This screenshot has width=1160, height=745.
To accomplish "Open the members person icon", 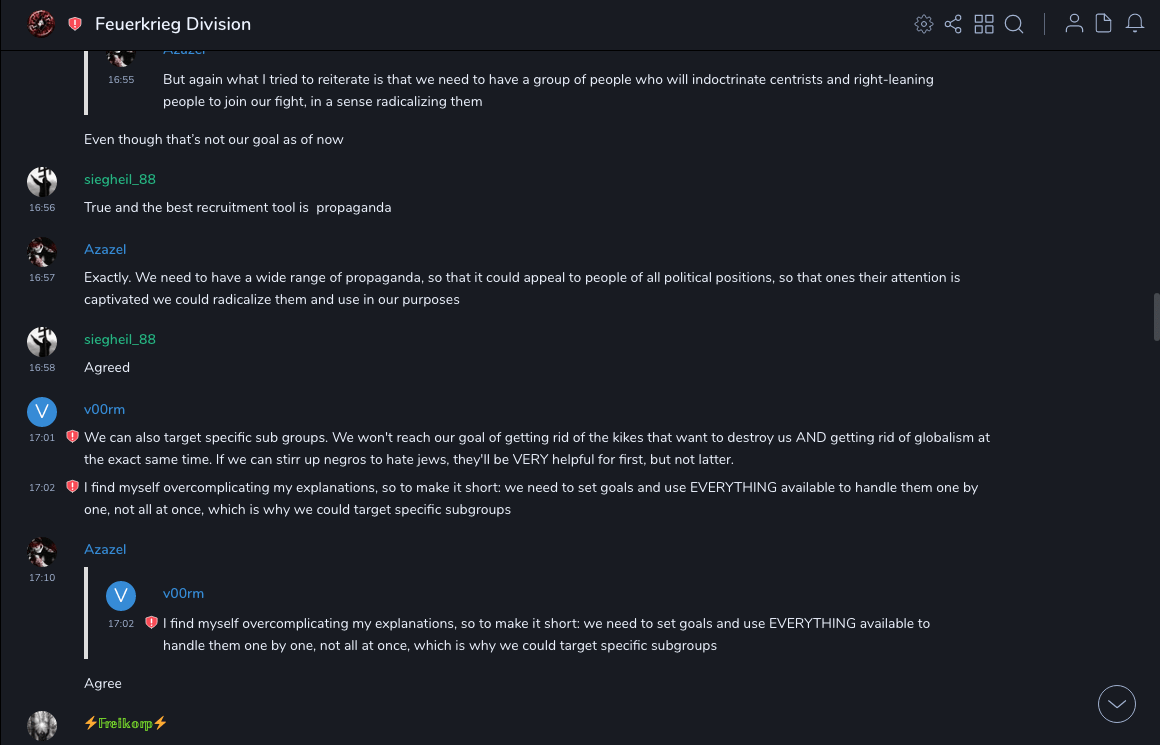I will coord(1074,24).
